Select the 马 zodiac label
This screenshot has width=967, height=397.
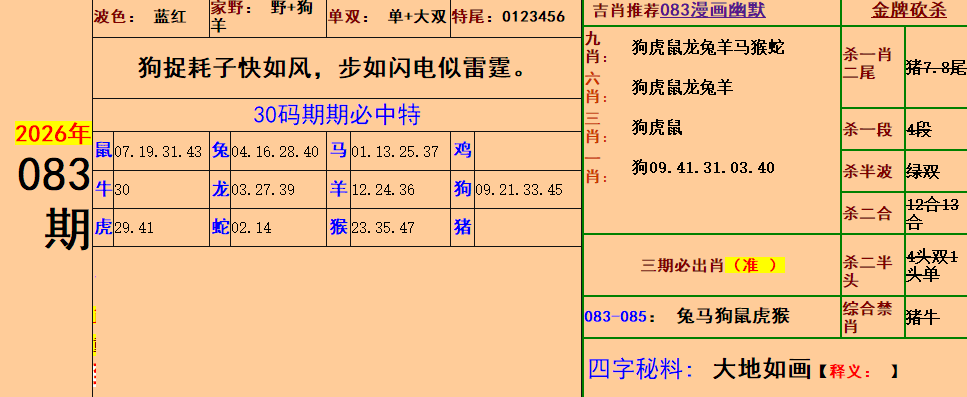click(x=339, y=150)
